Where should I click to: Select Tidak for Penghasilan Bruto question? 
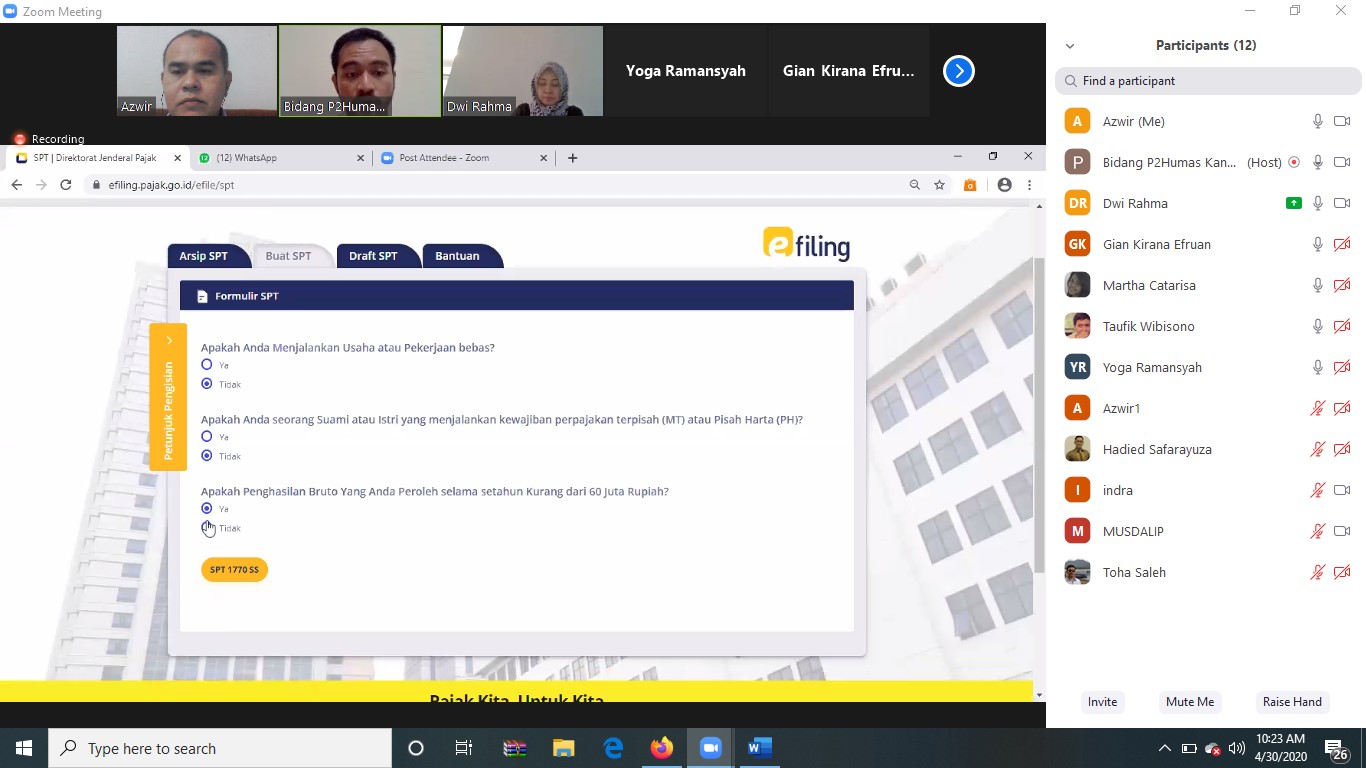[207, 527]
